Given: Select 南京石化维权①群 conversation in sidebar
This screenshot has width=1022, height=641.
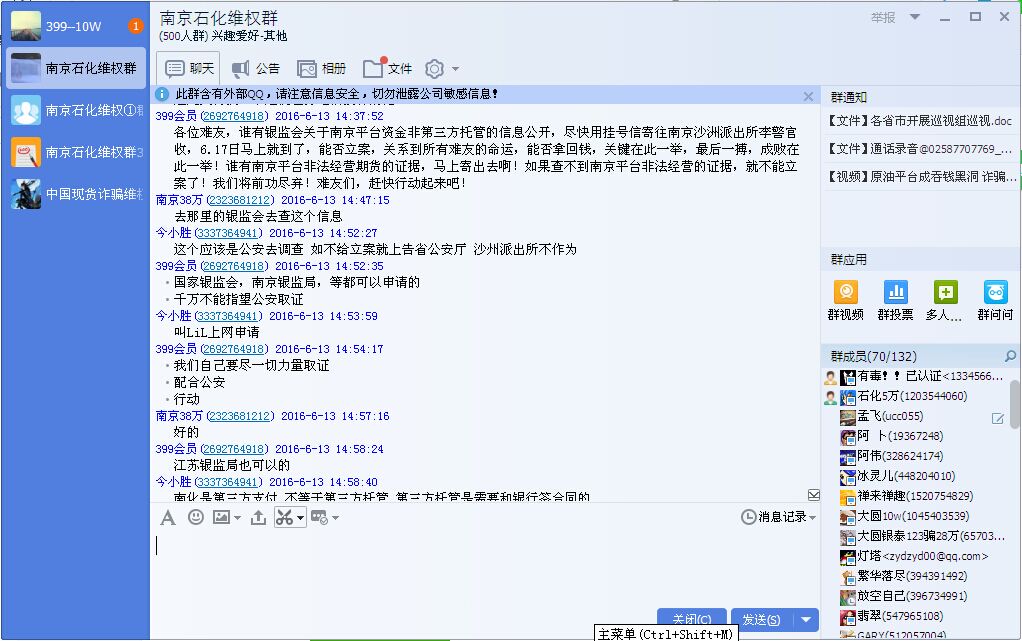Looking at the screenshot, I should (76, 110).
